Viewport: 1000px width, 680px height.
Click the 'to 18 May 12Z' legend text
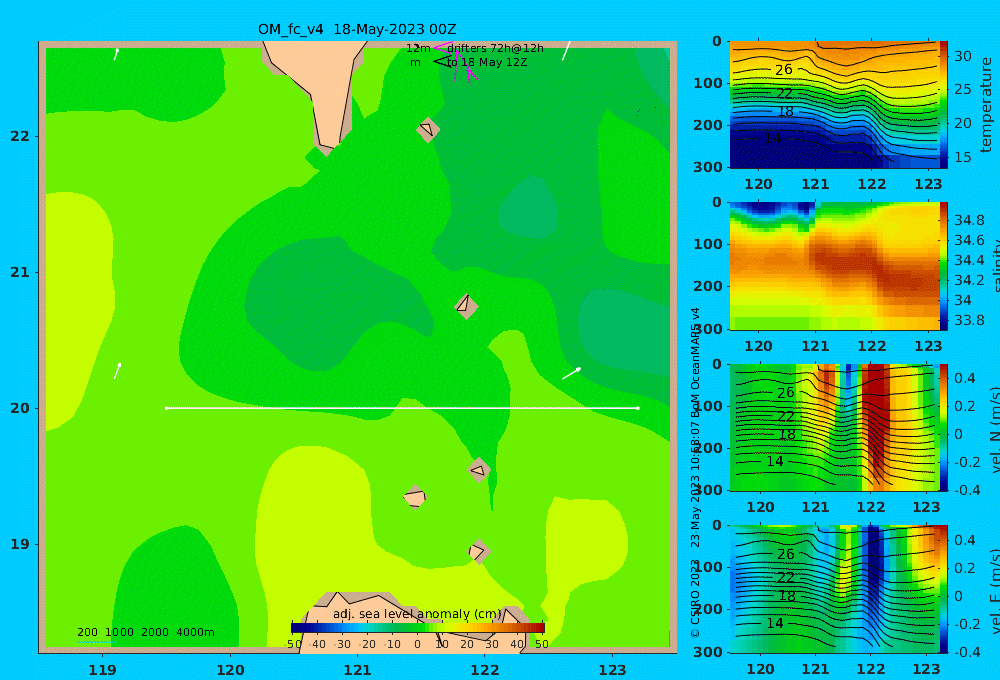coord(487,63)
